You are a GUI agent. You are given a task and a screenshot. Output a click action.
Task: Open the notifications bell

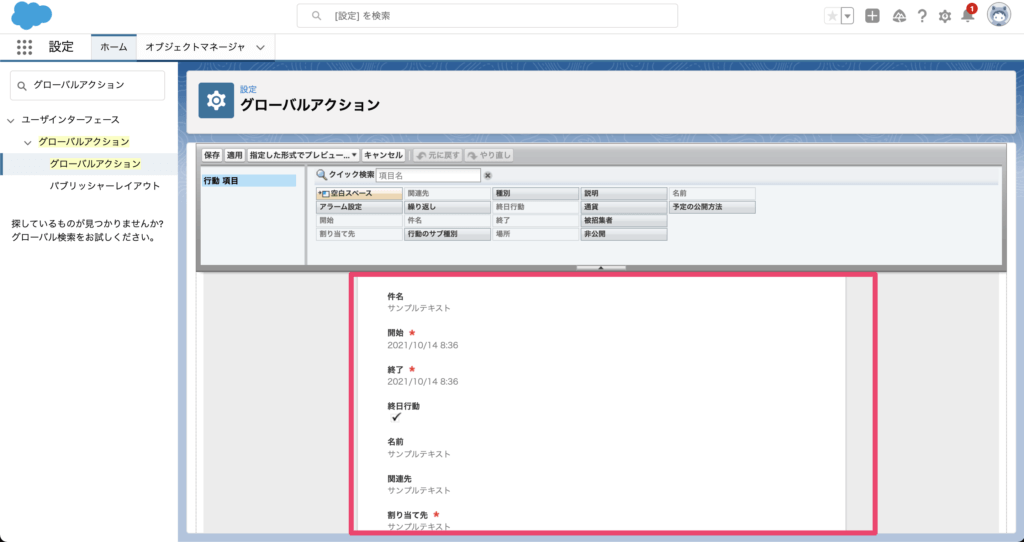[968, 15]
